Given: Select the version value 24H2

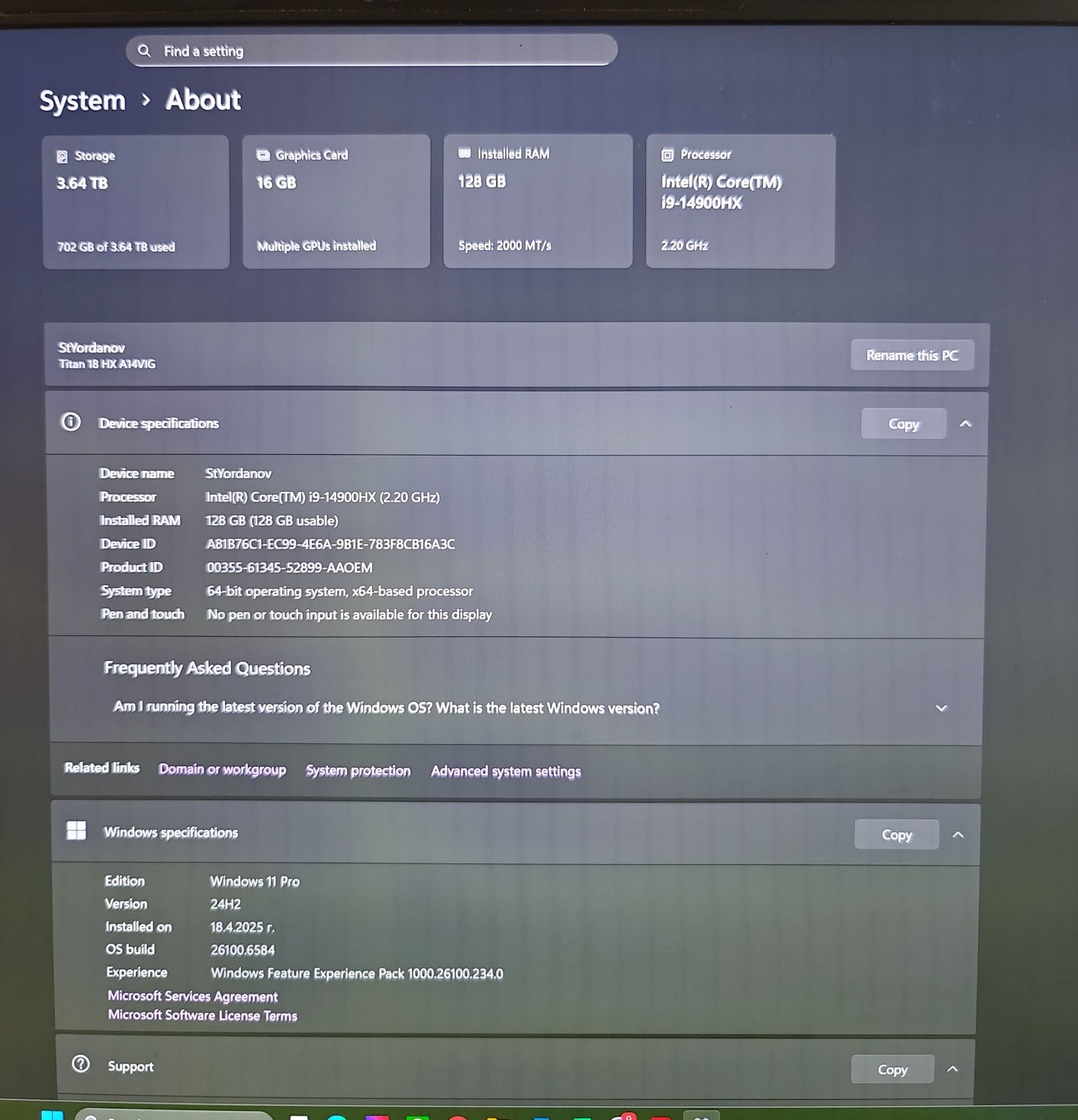Looking at the screenshot, I should 225,905.
